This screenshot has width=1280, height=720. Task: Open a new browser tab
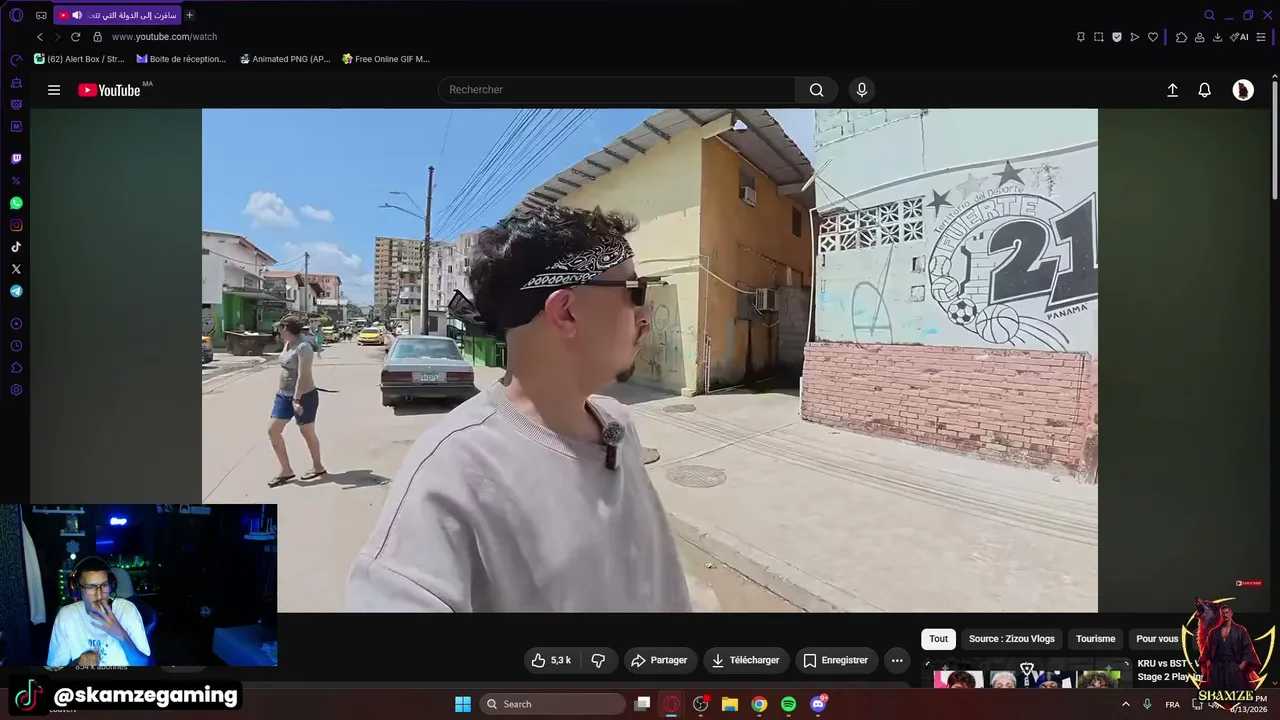[x=190, y=15]
